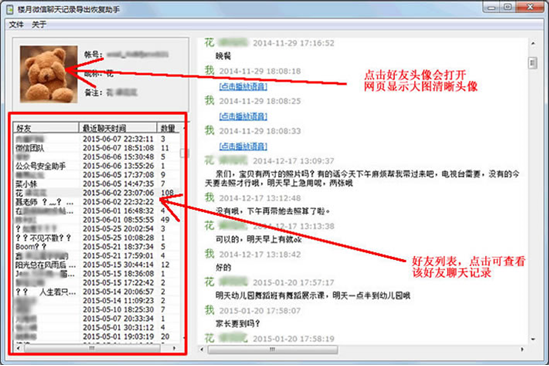The height and width of the screenshot is (366, 549).
Task: Select the row dated 2015-05-07 20:33:34
Action: point(97,319)
